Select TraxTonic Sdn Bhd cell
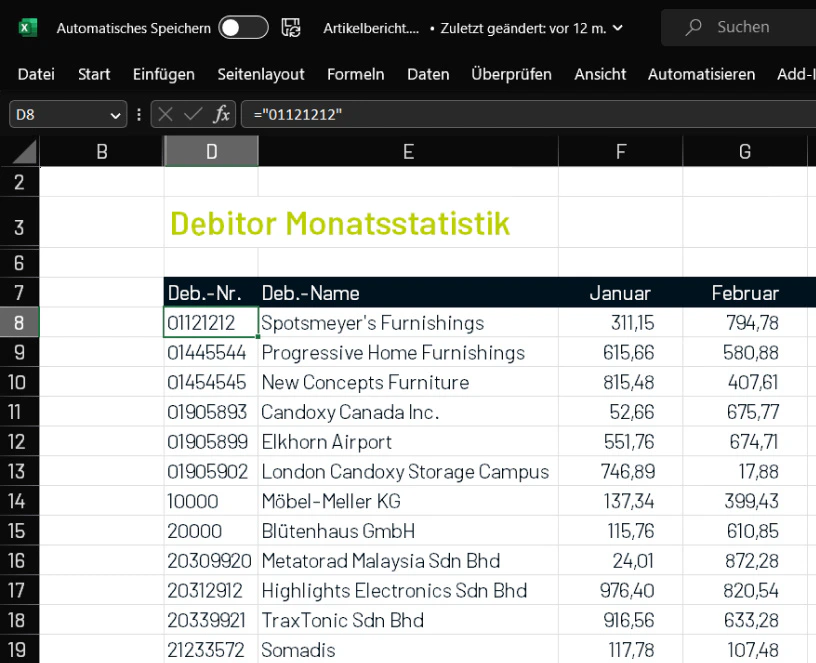The height and width of the screenshot is (663, 816). tap(409, 620)
